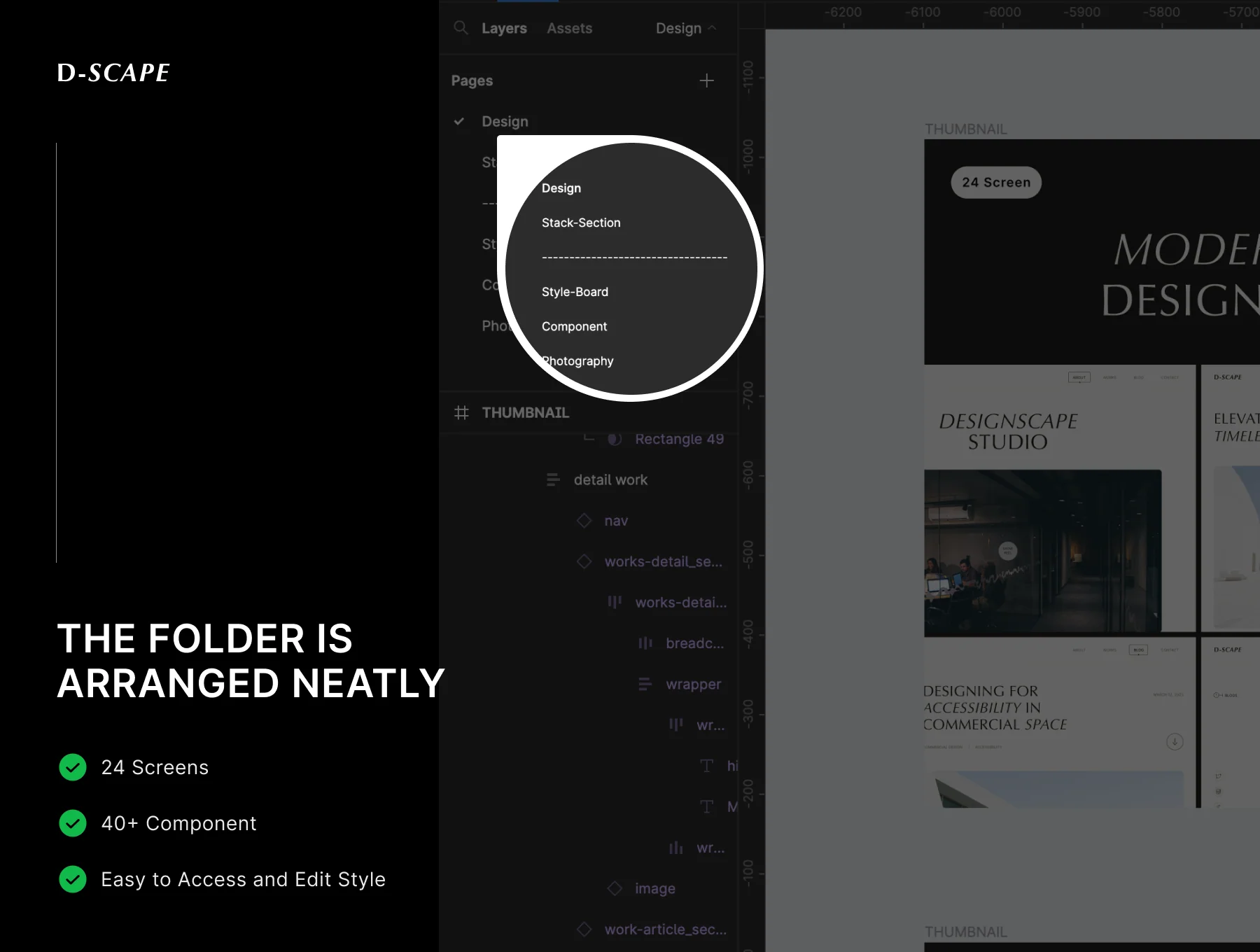The width and height of the screenshot is (1260, 952).
Task: Select Design in the magnified pages list
Action: tap(561, 188)
